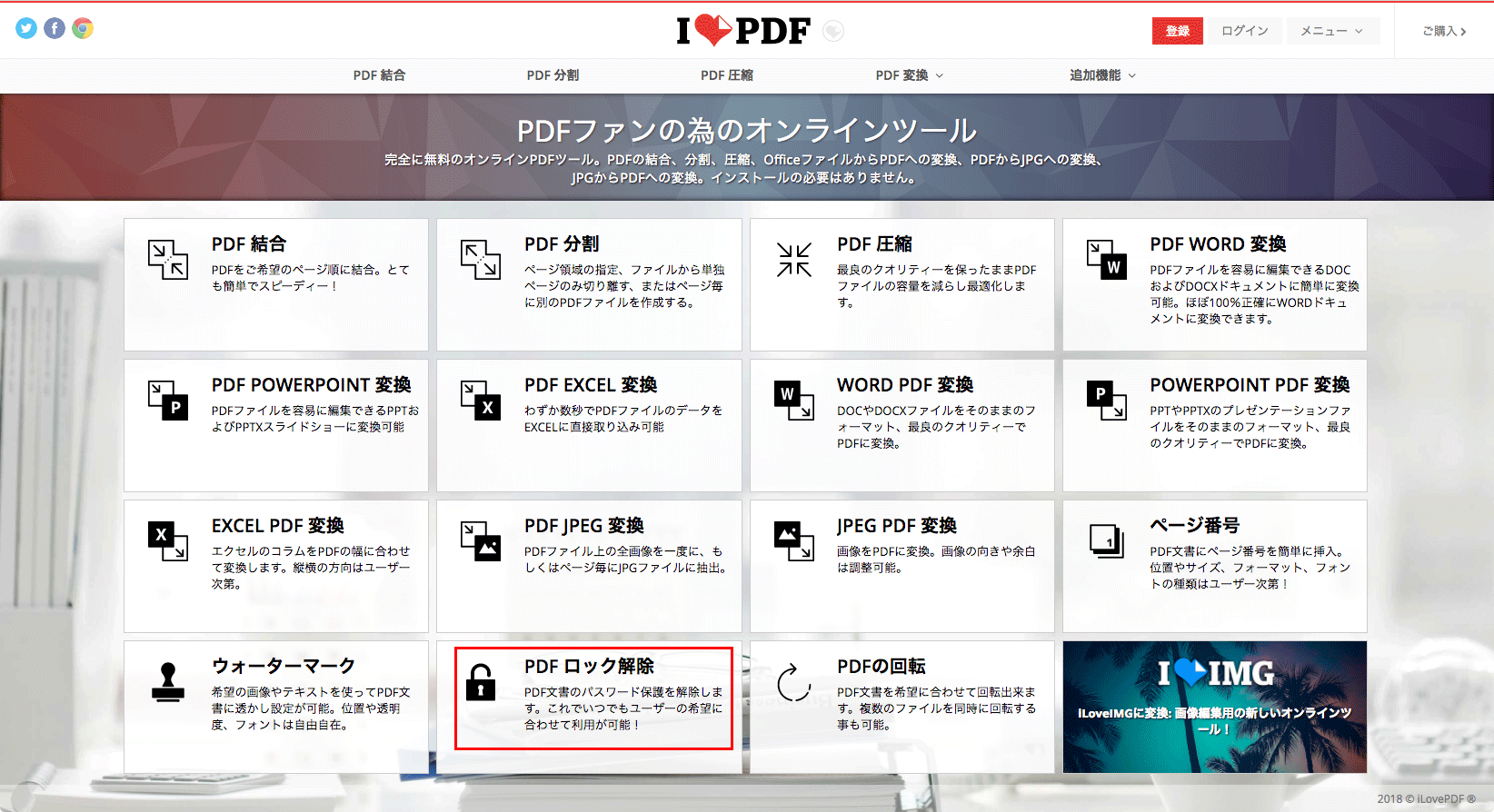1494x812 pixels.
Task: Click the POWERPOINT PDF 変換 icon
Action: point(1107,401)
